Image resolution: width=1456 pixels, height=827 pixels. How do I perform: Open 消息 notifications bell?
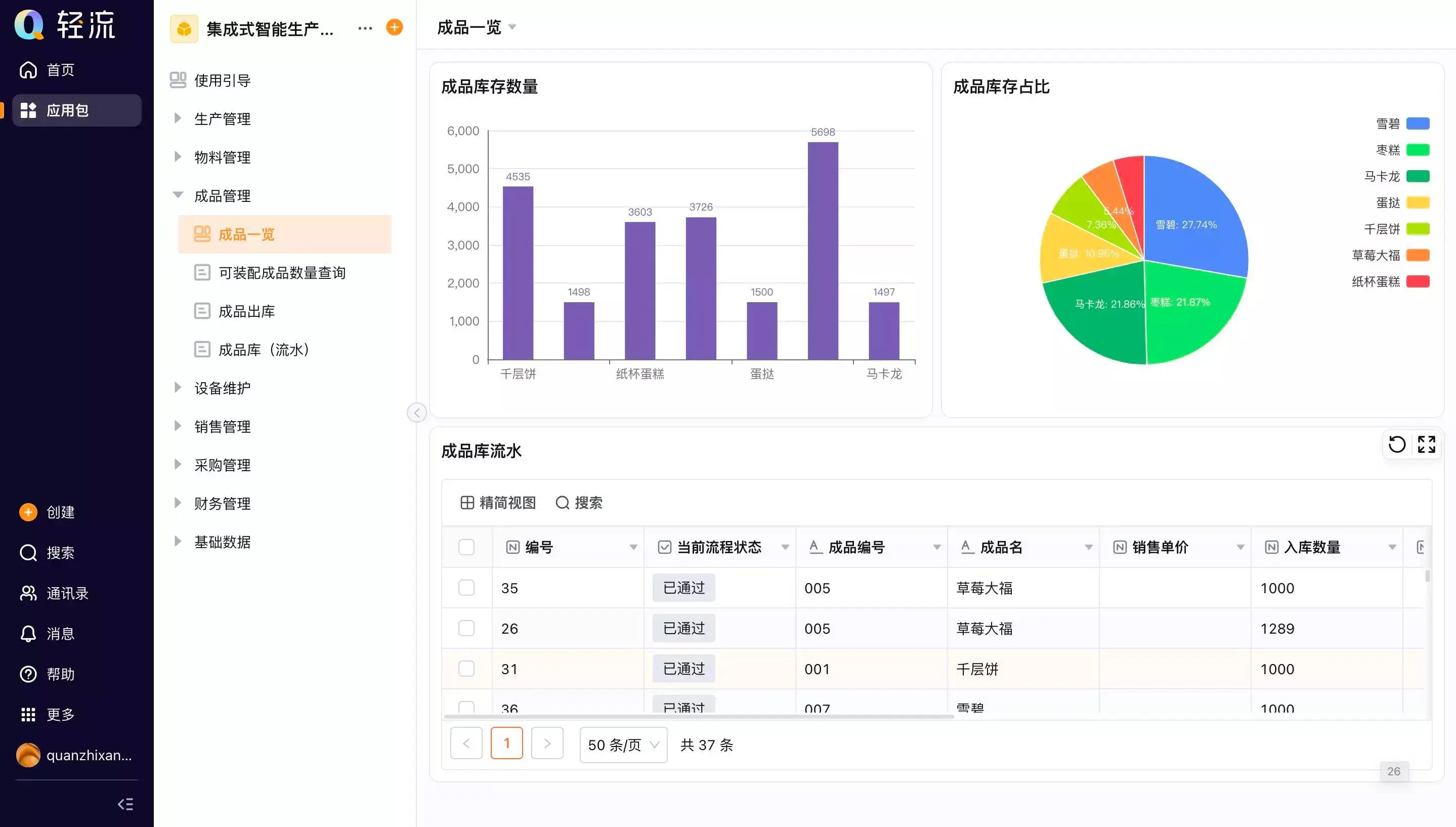pyautogui.click(x=28, y=634)
